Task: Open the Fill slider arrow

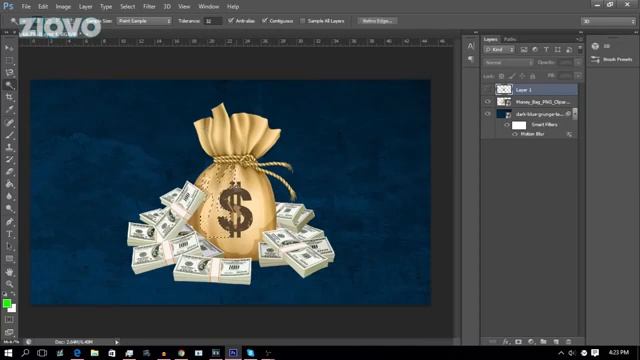Action: [x=578, y=76]
